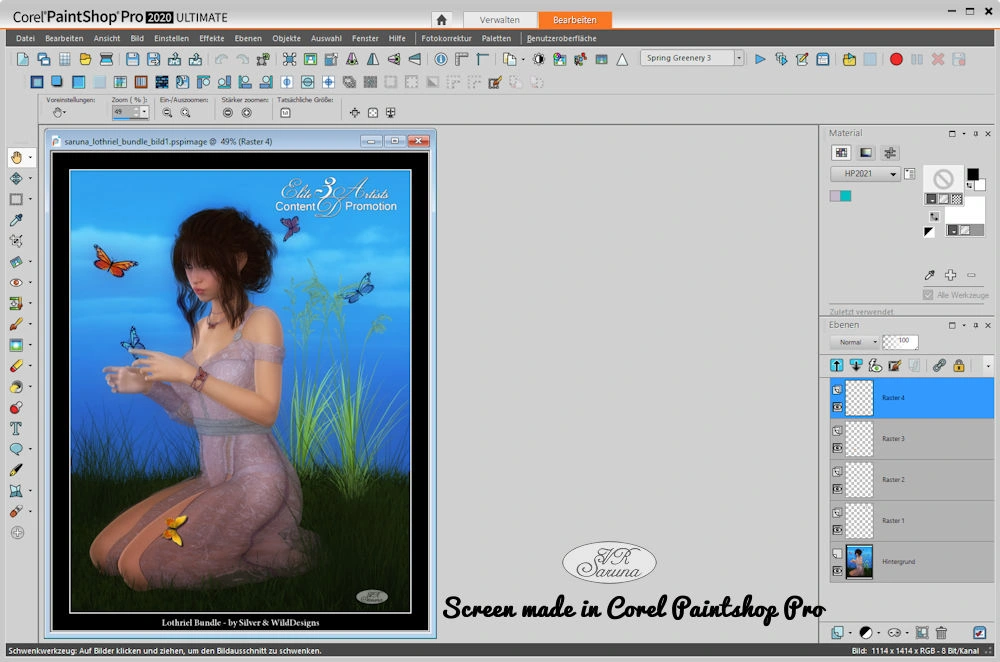The height and width of the screenshot is (662, 1000).
Task: Toggle visibility of Hintergrund layer
Action: coord(836,571)
